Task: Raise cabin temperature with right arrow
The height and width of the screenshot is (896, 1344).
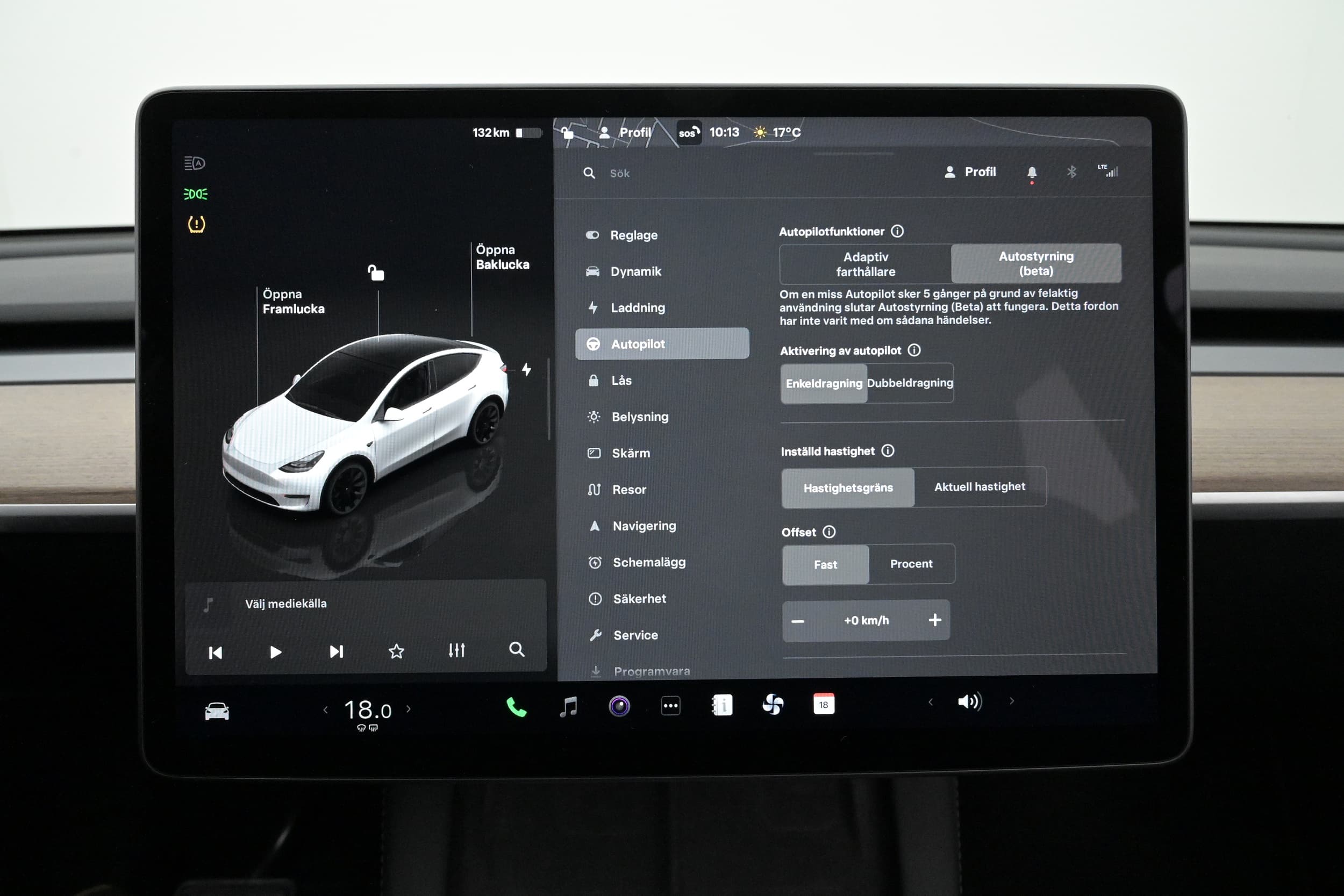Action: pos(409,708)
